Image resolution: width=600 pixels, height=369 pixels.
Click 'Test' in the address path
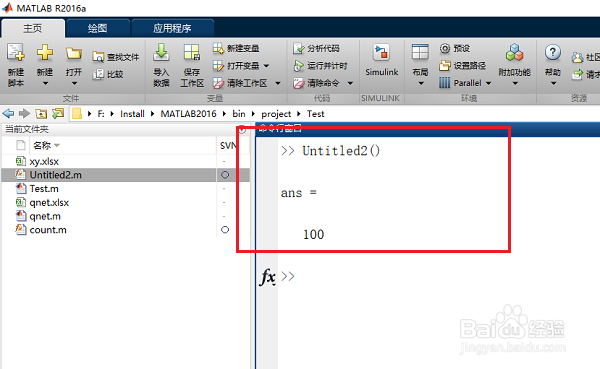tap(316, 114)
